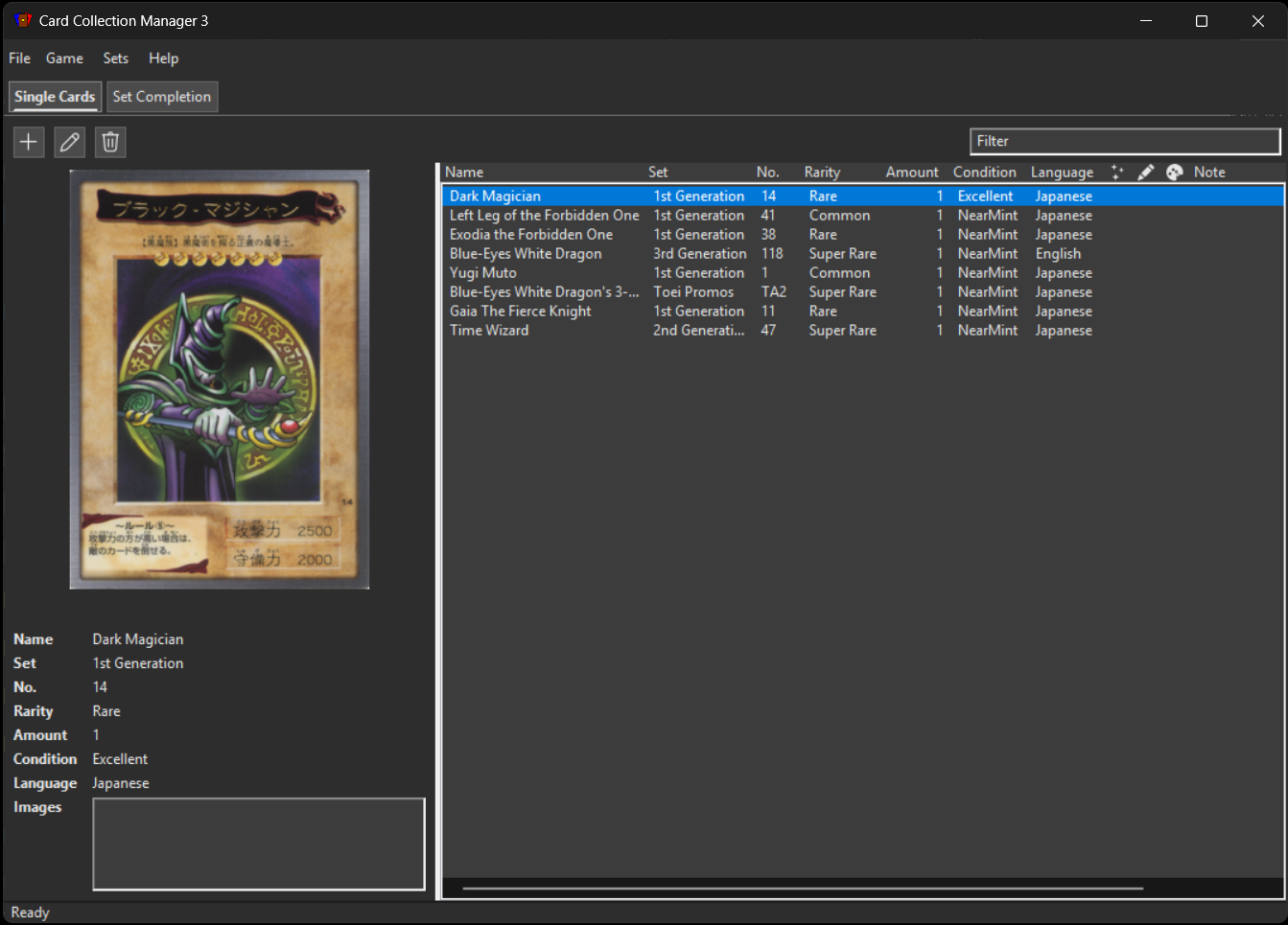Image resolution: width=1288 pixels, height=925 pixels.
Task: Click the Common rarity in the Yugi Muto row
Action: [839, 273]
